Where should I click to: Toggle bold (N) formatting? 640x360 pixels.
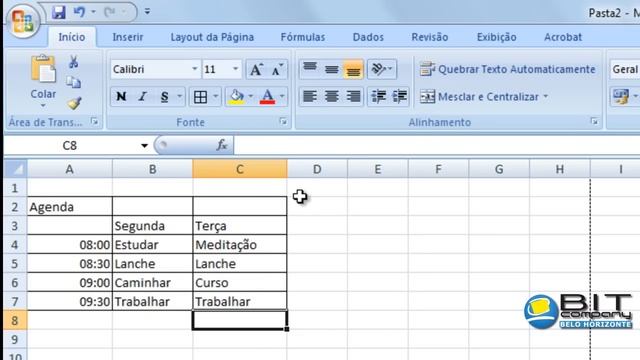click(121, 97)
